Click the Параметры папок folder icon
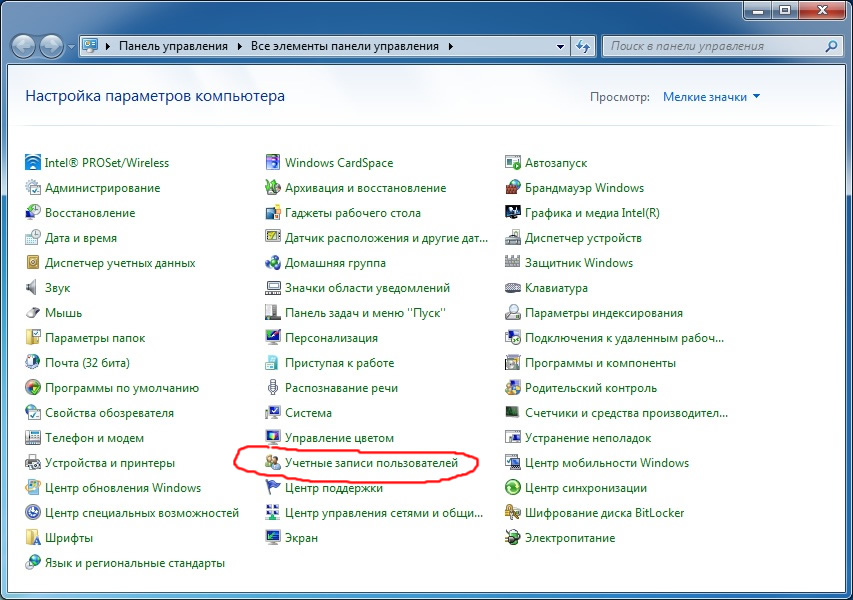The width and height of the screenshot is (853, 600). [x=33, y=338]
